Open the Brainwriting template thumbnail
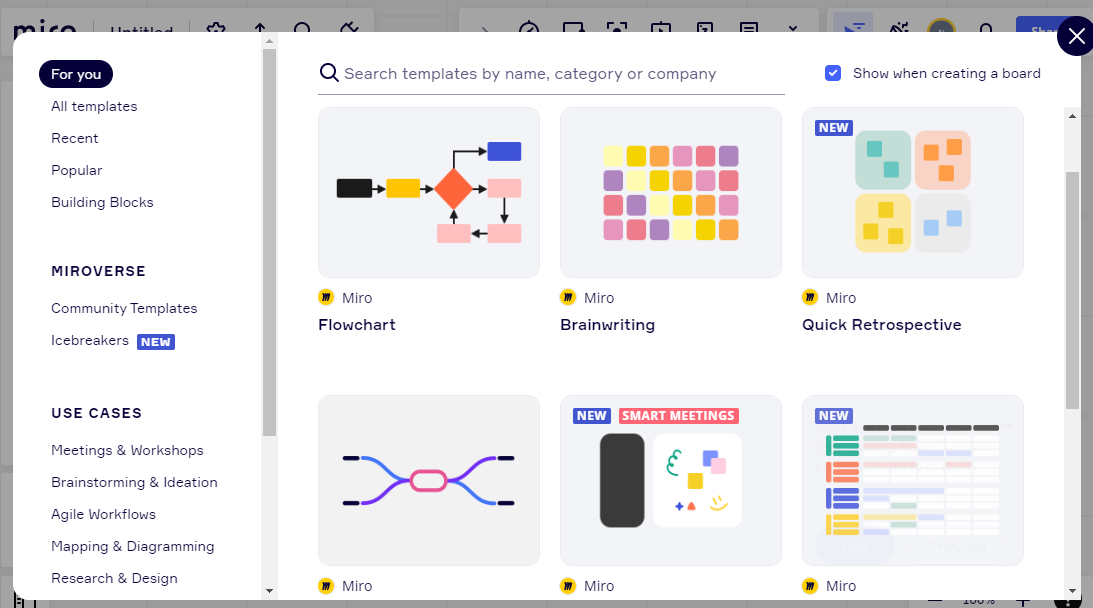1093x608 pixels. pos(671,192)
